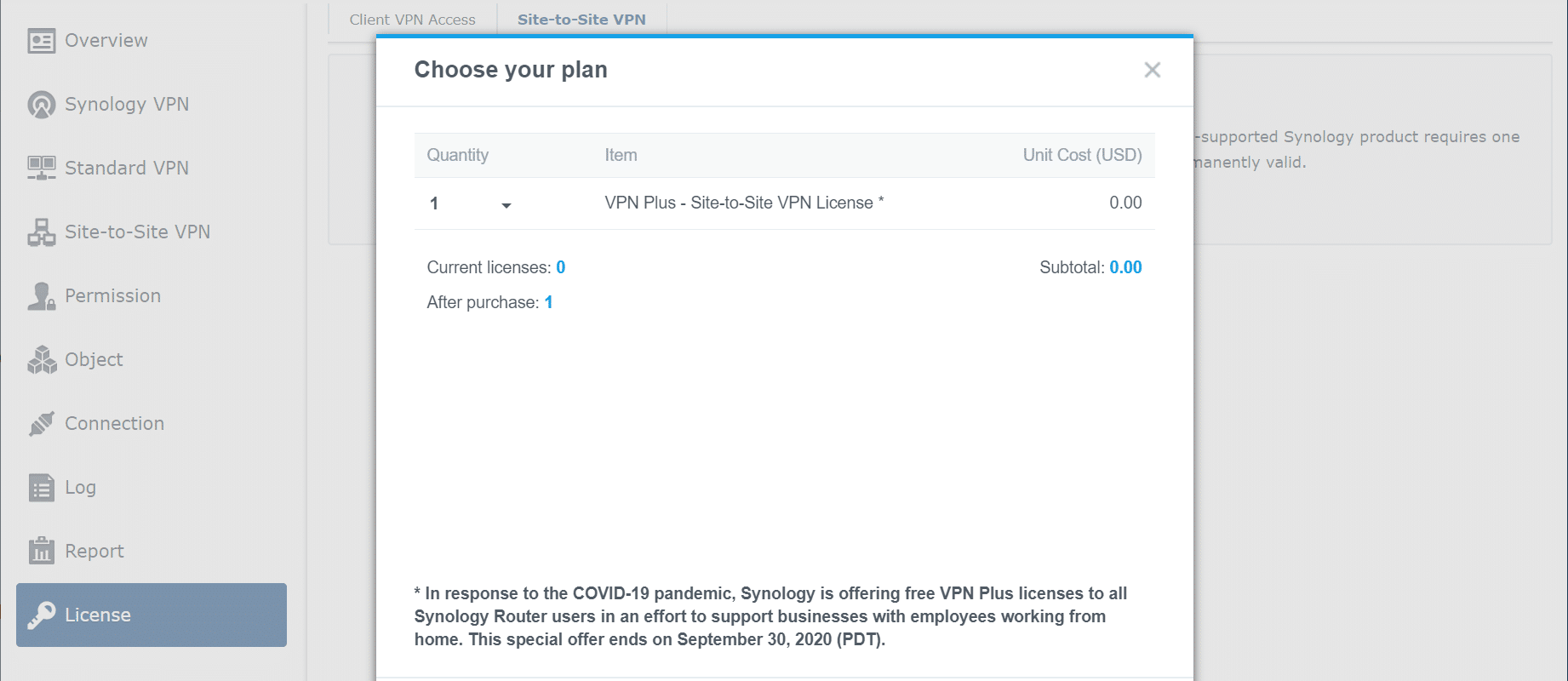Select the License key icon

tap(41, 615)
